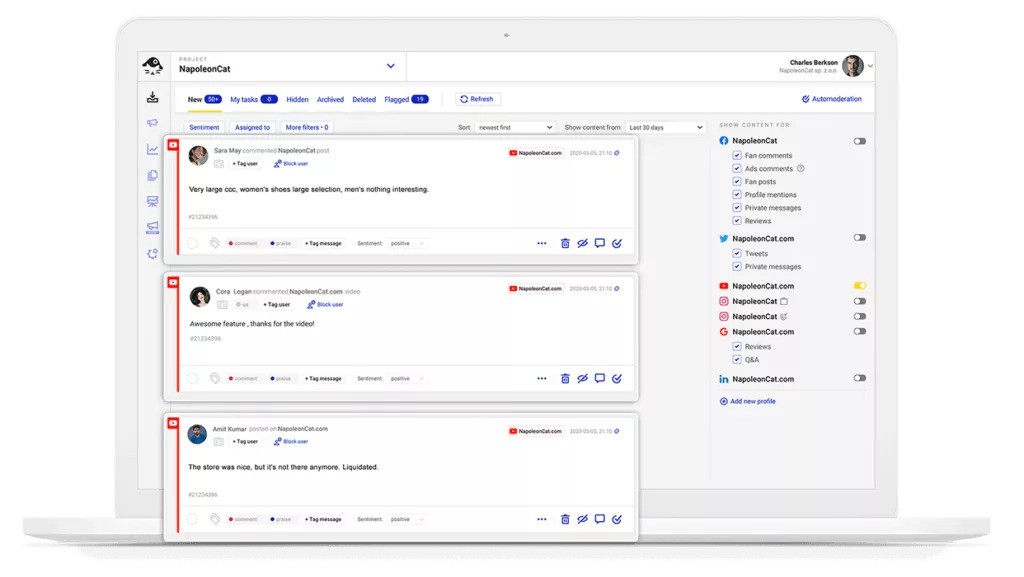Hide Sara May's comment with crossed-eye icon
Image resolution: width=1024 pixels, height=577 pixels.
(583, 243)
